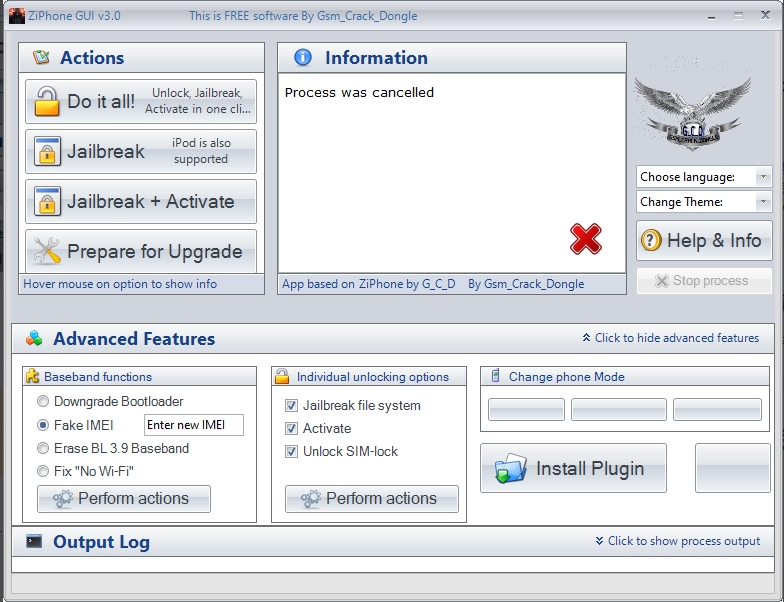Click the Advanced Features colored cubes icon

pos(34,338)
